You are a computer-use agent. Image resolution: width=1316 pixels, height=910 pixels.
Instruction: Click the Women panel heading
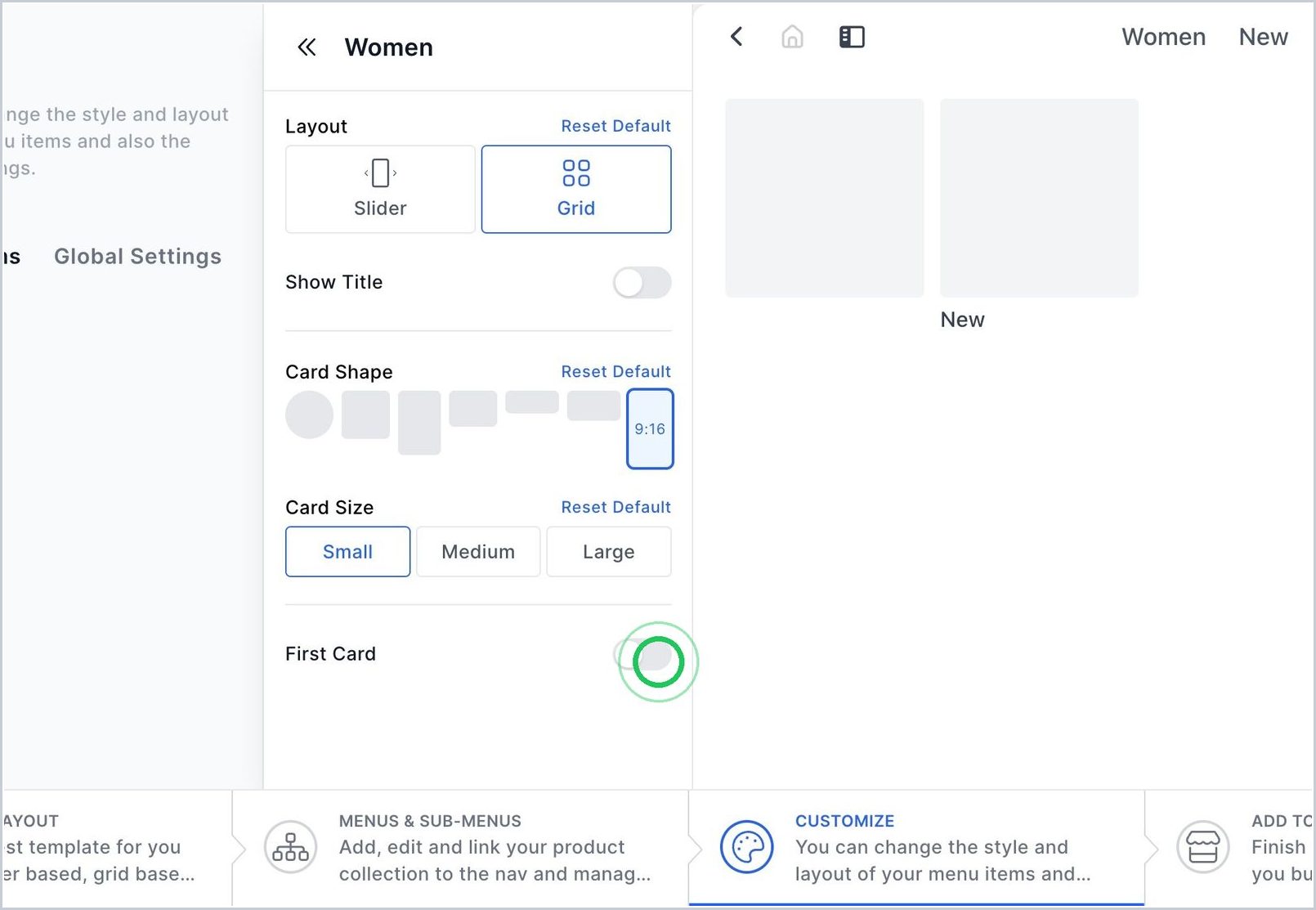[389, 47]
